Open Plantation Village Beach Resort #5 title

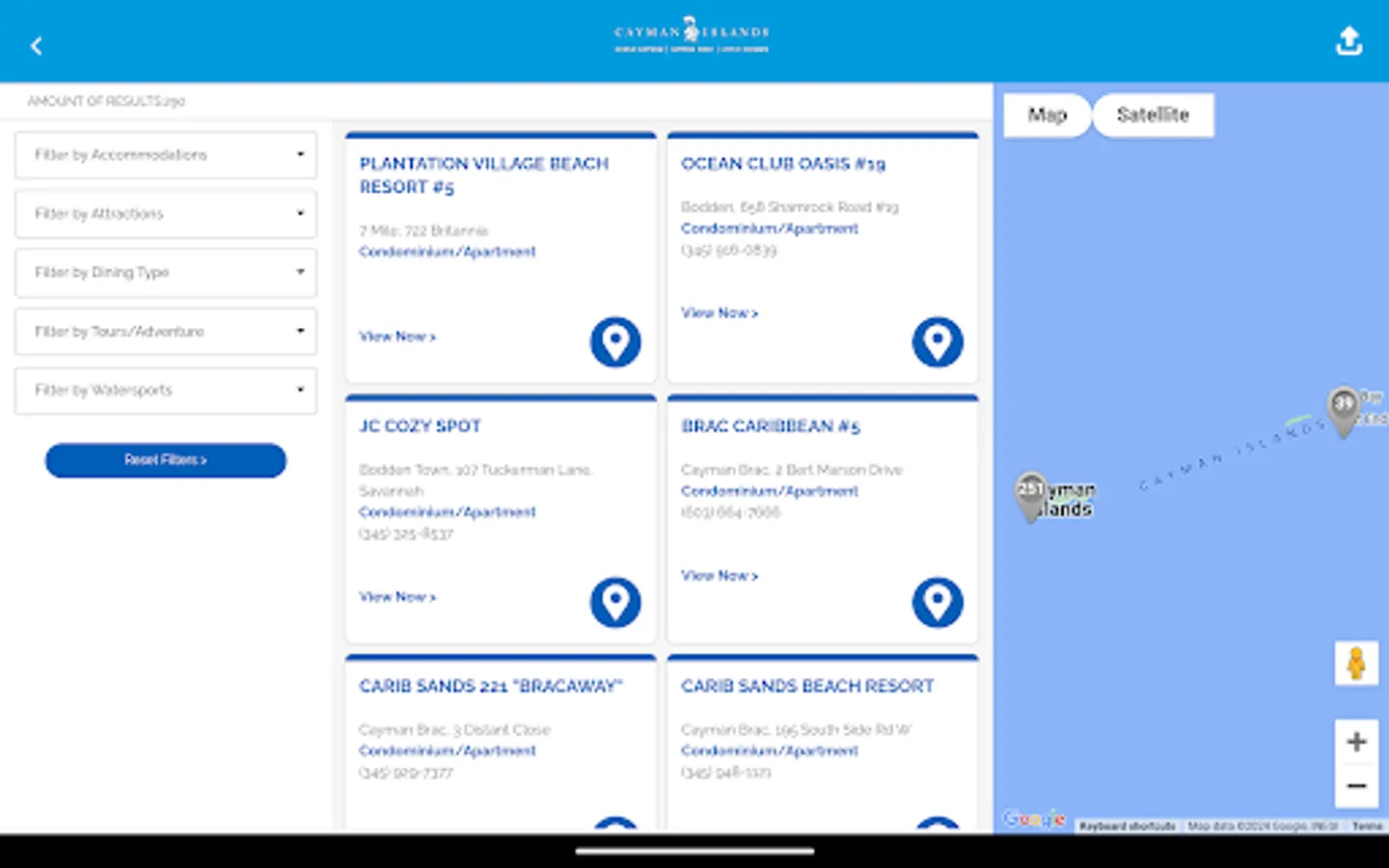pyautogui.click(x=484, y=176)
